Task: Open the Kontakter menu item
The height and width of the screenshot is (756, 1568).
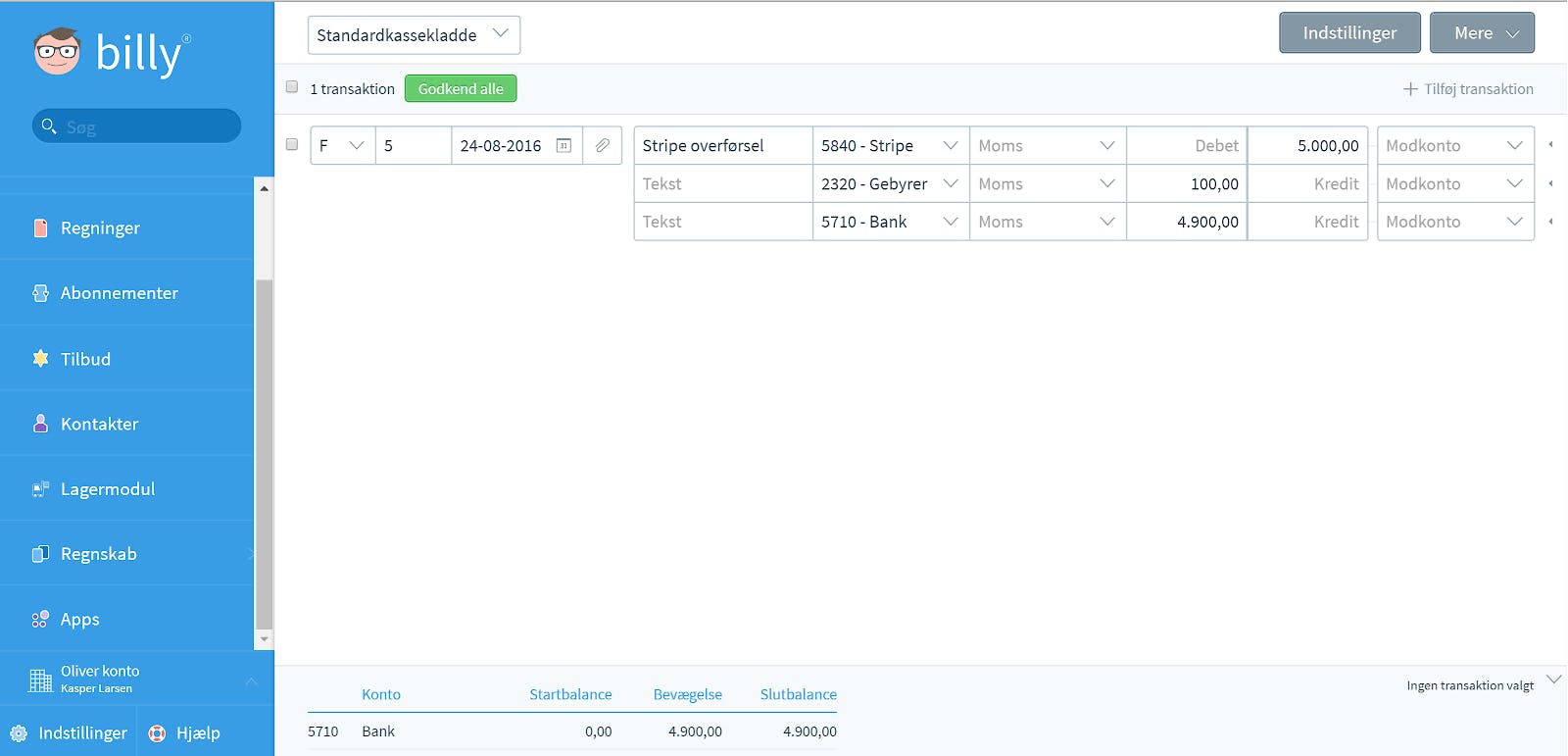Action: click(127, 424)
